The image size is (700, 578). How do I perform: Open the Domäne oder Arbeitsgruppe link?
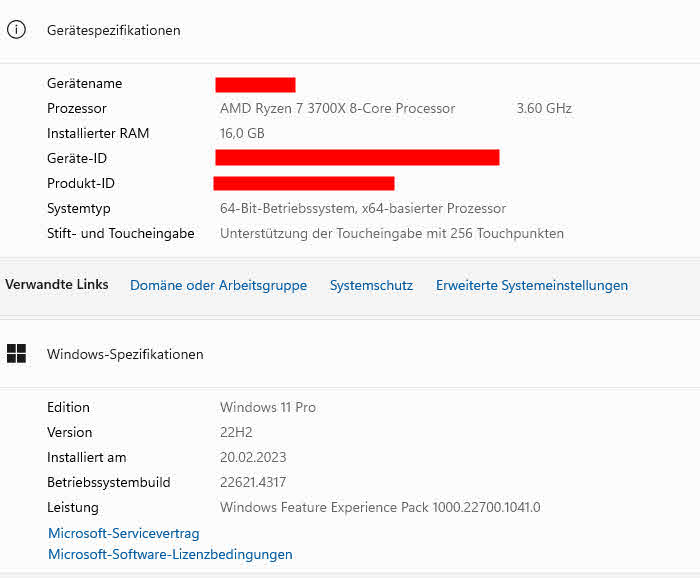pyautogui.click(x=218, y=285)
